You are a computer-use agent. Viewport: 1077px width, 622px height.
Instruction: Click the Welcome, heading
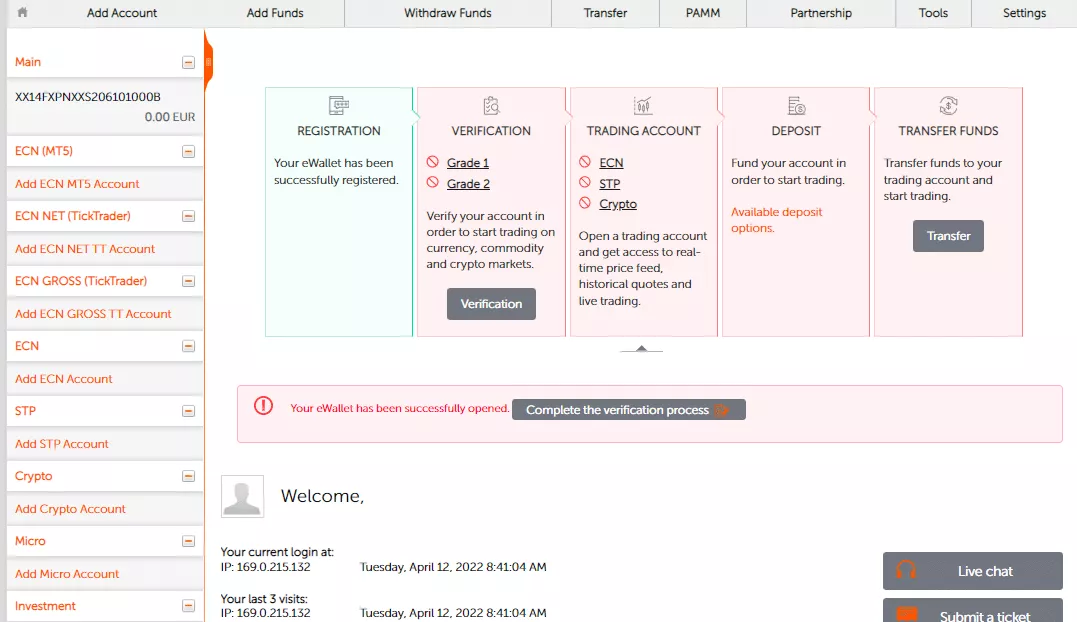[322, 496]
